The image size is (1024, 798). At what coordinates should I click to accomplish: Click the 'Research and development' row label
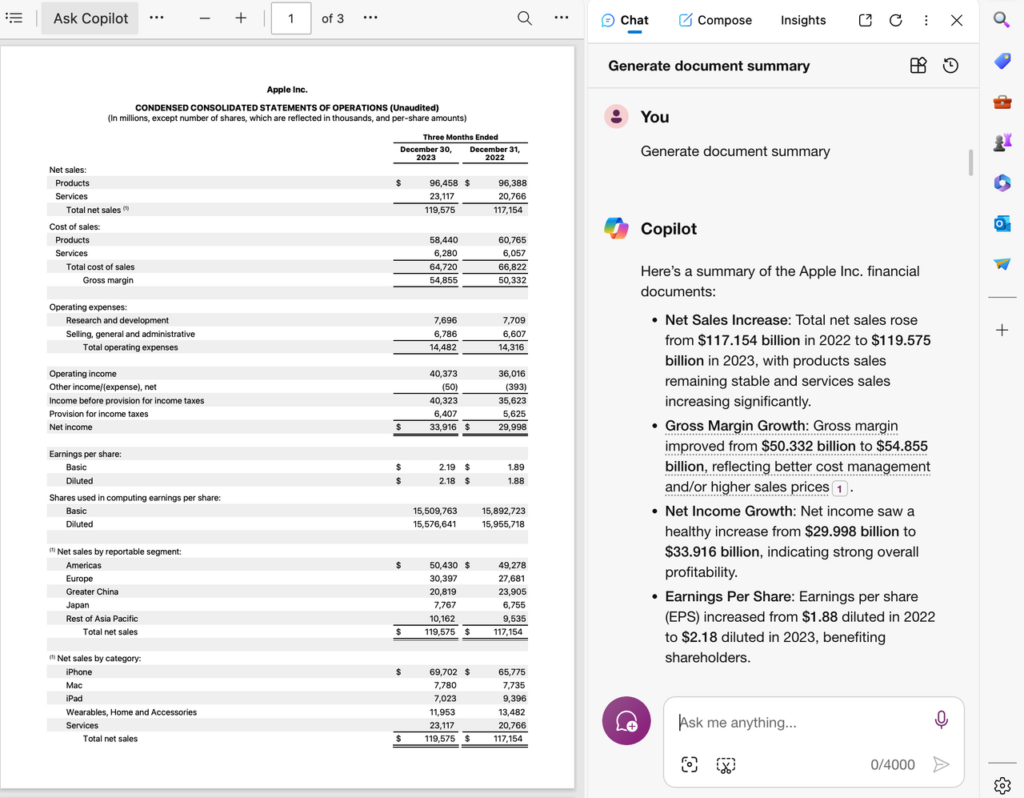click(117, 321)
